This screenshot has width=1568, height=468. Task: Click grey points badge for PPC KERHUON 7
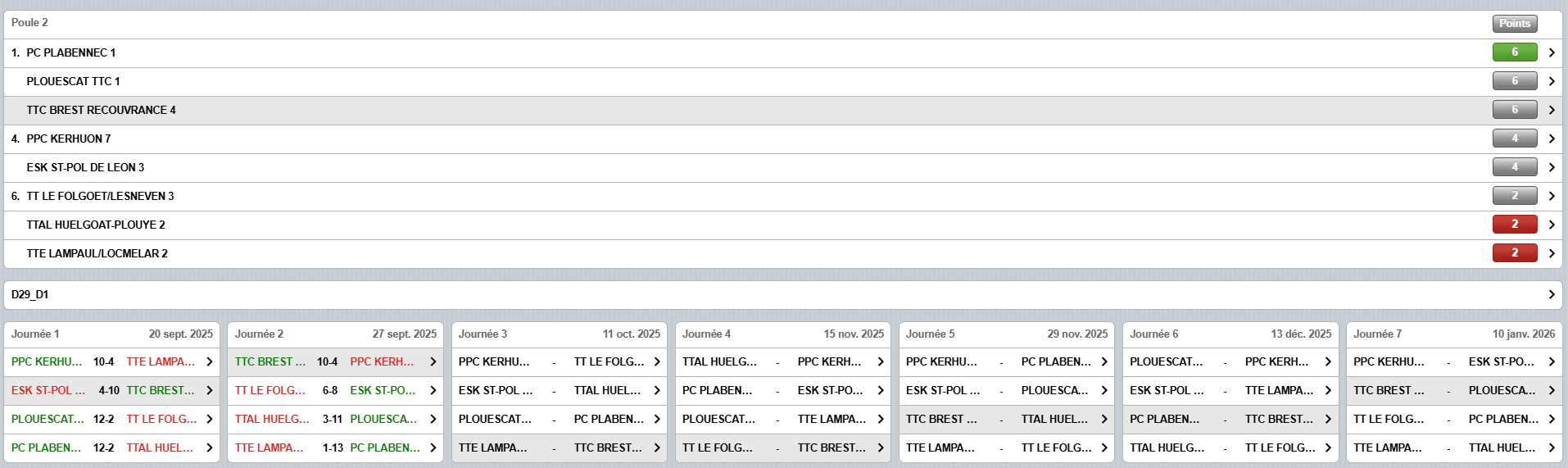(1514, 139)
